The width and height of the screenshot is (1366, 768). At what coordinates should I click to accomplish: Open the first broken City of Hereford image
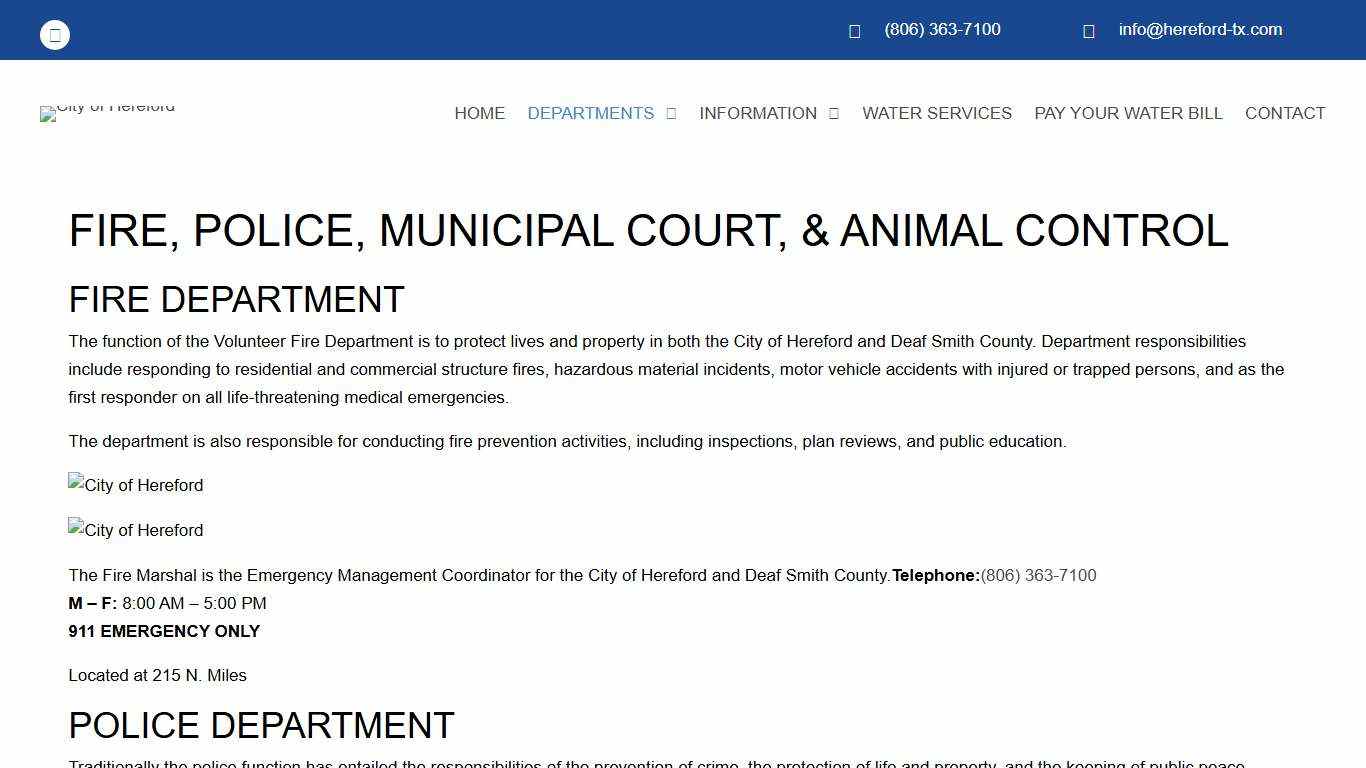(x=136, y=485)
